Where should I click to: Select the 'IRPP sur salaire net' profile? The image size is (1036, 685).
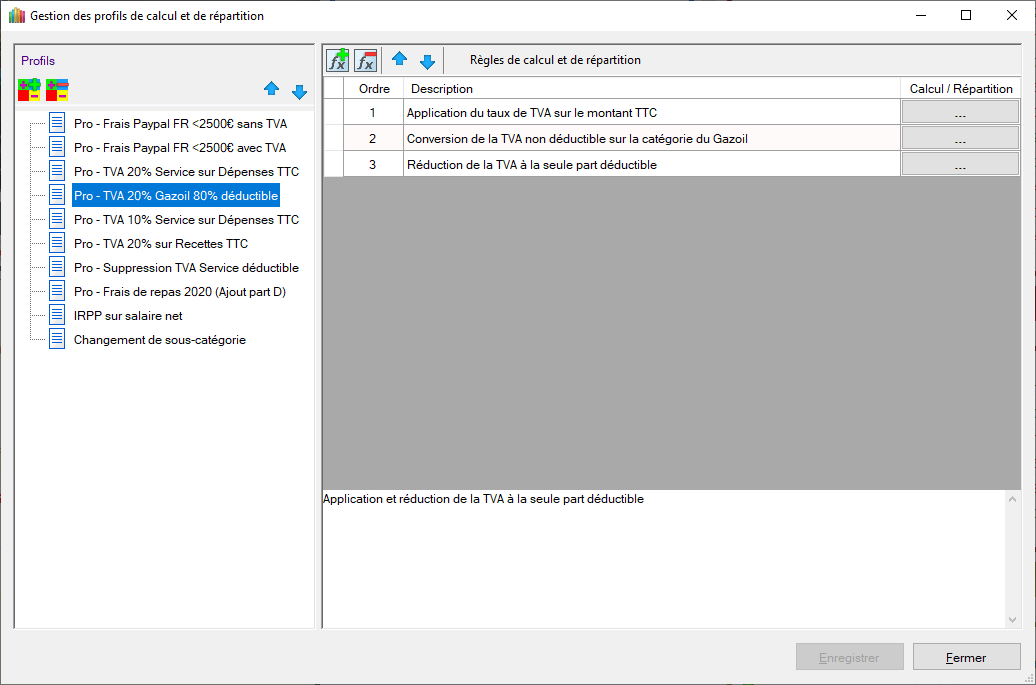tap(128, 316)
